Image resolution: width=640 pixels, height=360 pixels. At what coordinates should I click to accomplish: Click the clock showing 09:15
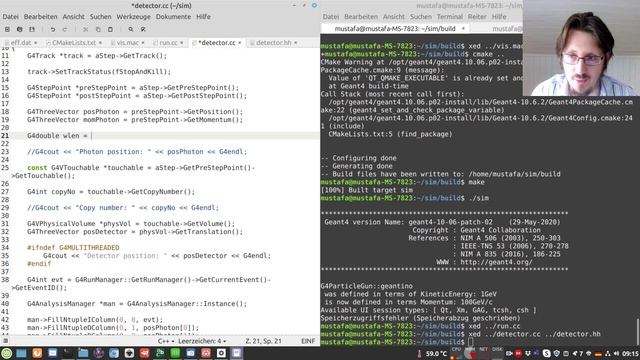point(631,353)
